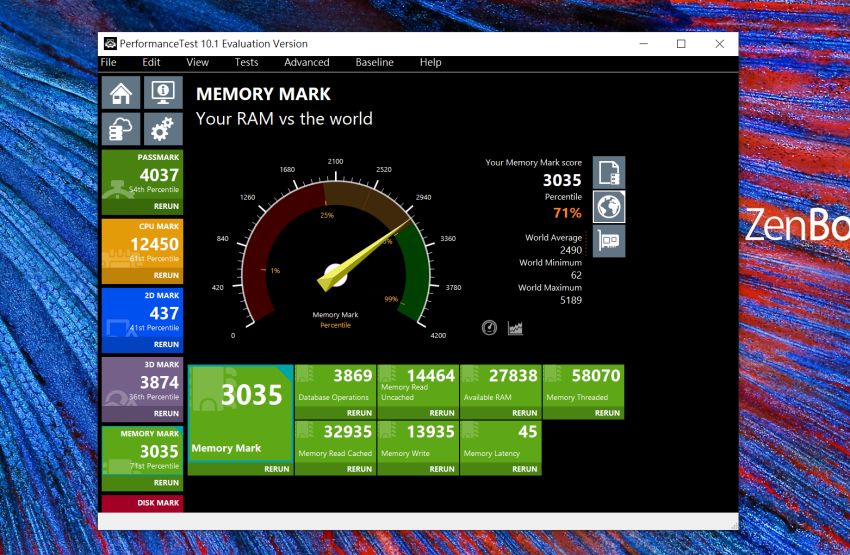Open the System Information monitor icon

(163, 93)
